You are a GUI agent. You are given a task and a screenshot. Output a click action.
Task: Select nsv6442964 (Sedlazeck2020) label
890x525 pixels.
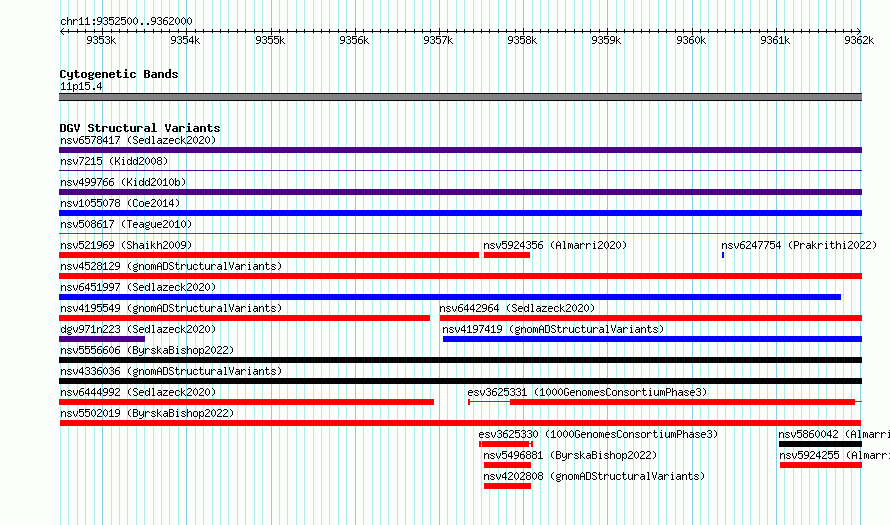(517, 308)
